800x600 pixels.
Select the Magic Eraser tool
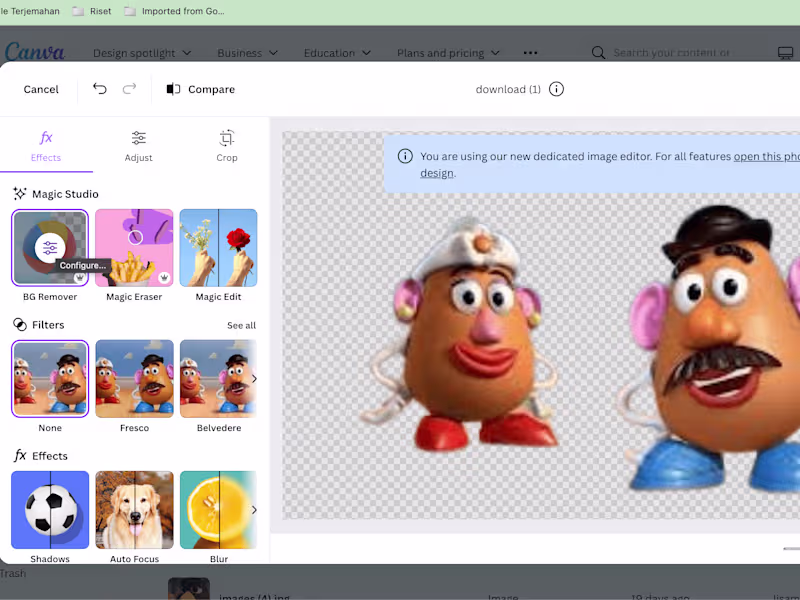134,247
